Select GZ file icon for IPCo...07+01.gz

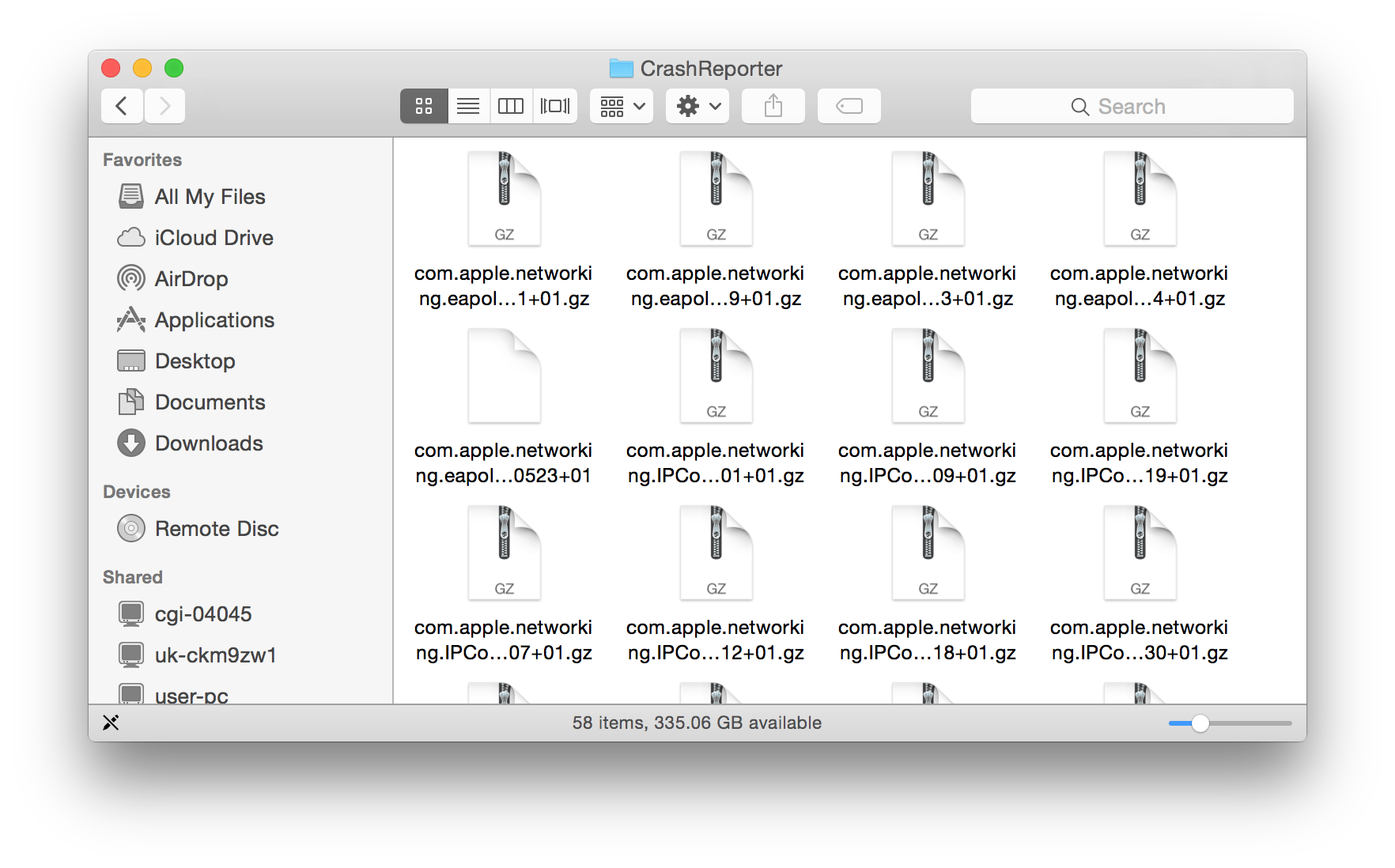(505, 553)
